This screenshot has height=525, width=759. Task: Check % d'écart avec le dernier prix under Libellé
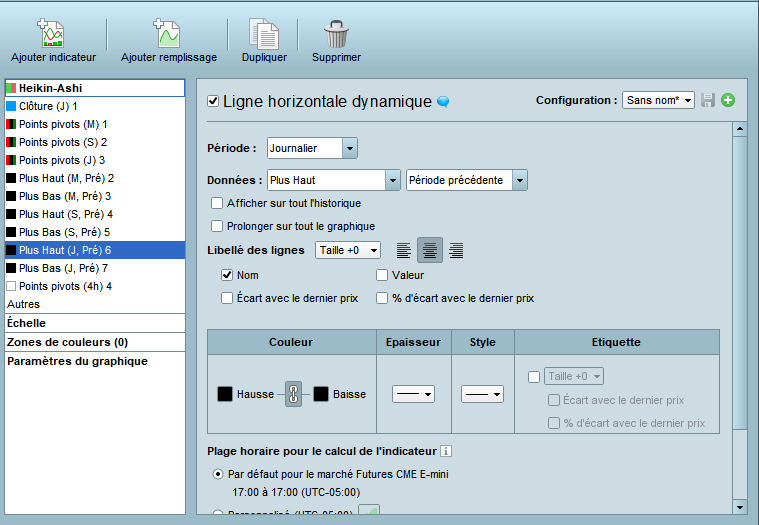coord(382,298)
